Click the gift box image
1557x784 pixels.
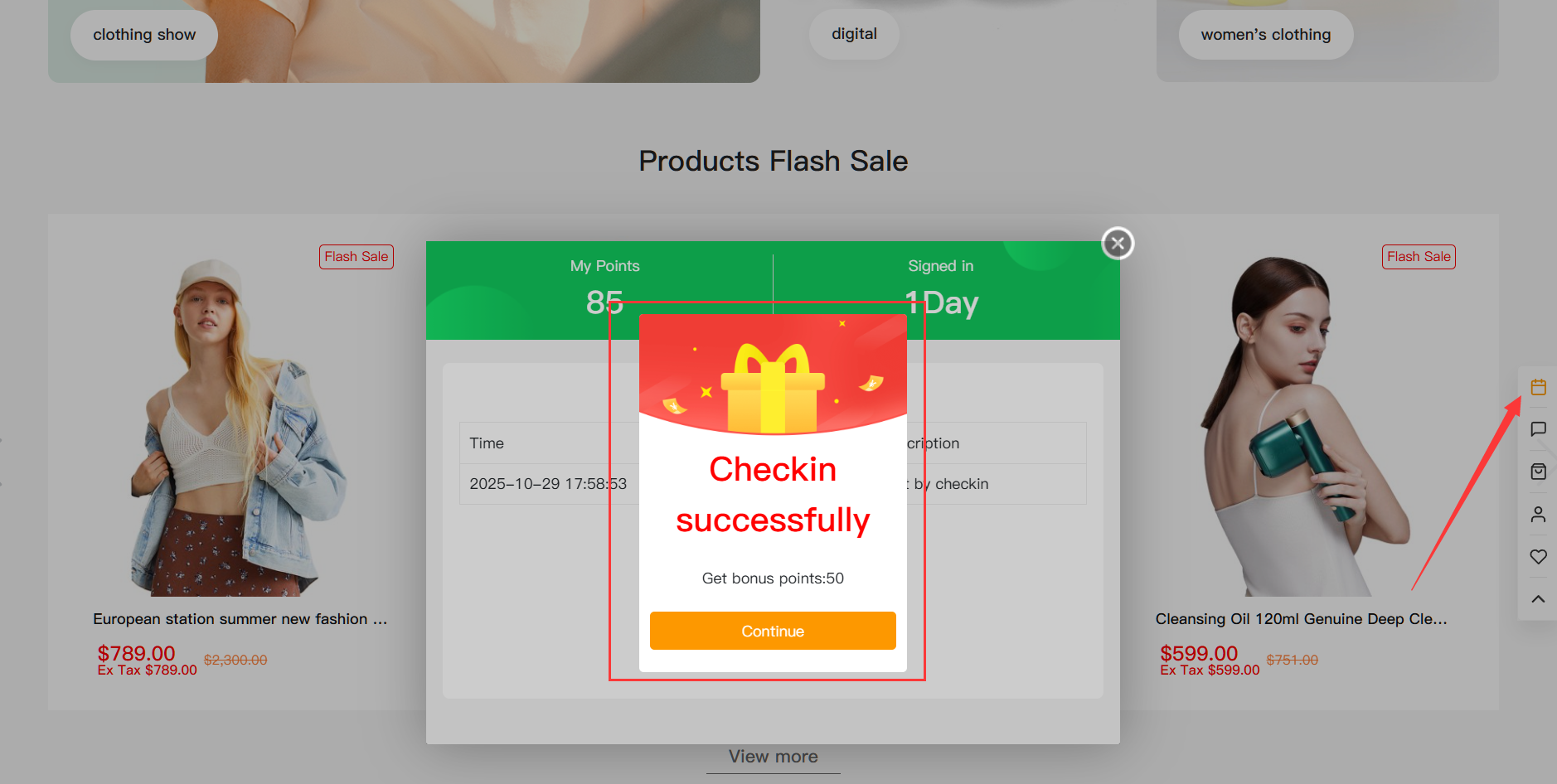(773, 388)
